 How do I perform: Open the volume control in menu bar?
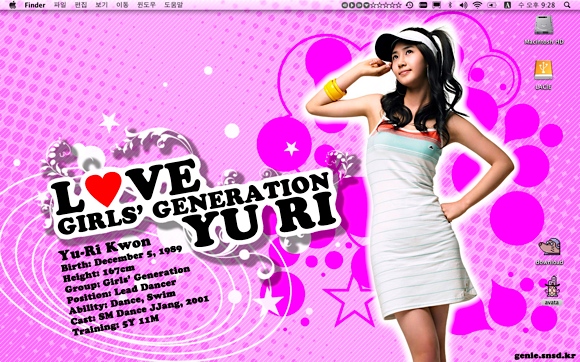(463, 5)
